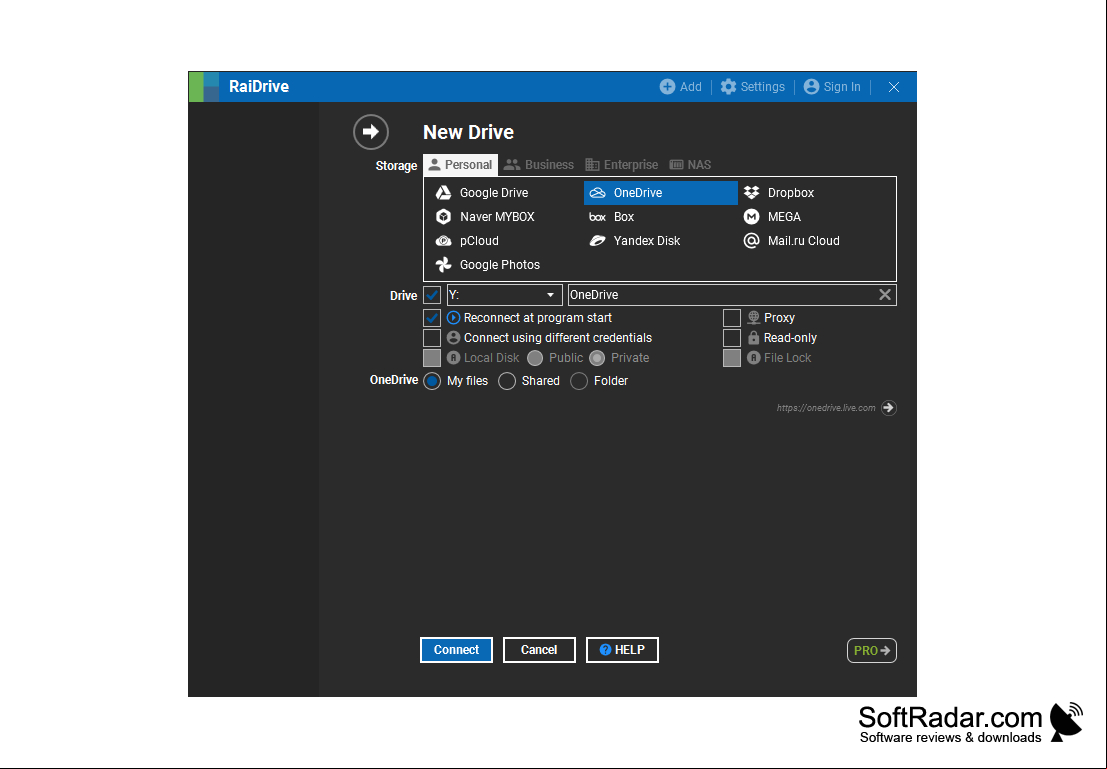Select the Private radio button
The width and height of the screenshot is (1107, 769).
597,358
